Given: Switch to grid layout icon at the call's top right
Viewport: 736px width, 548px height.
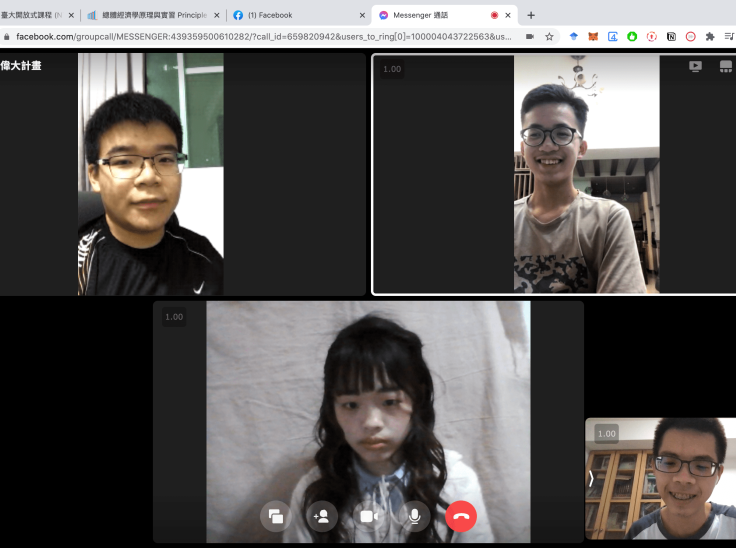Looking at the screenshot, I should (726, 66).
